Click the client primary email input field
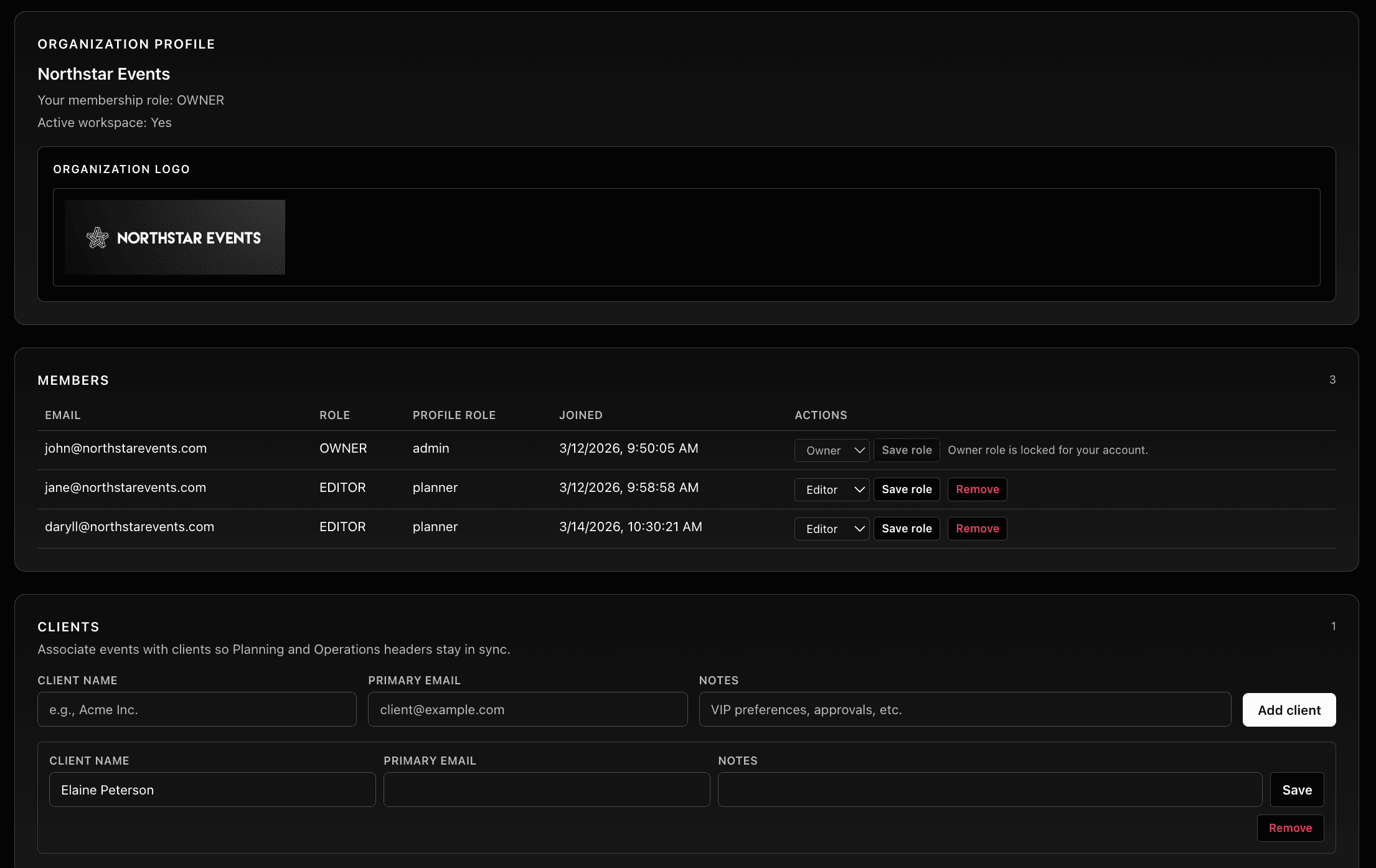 pos(527,709)
